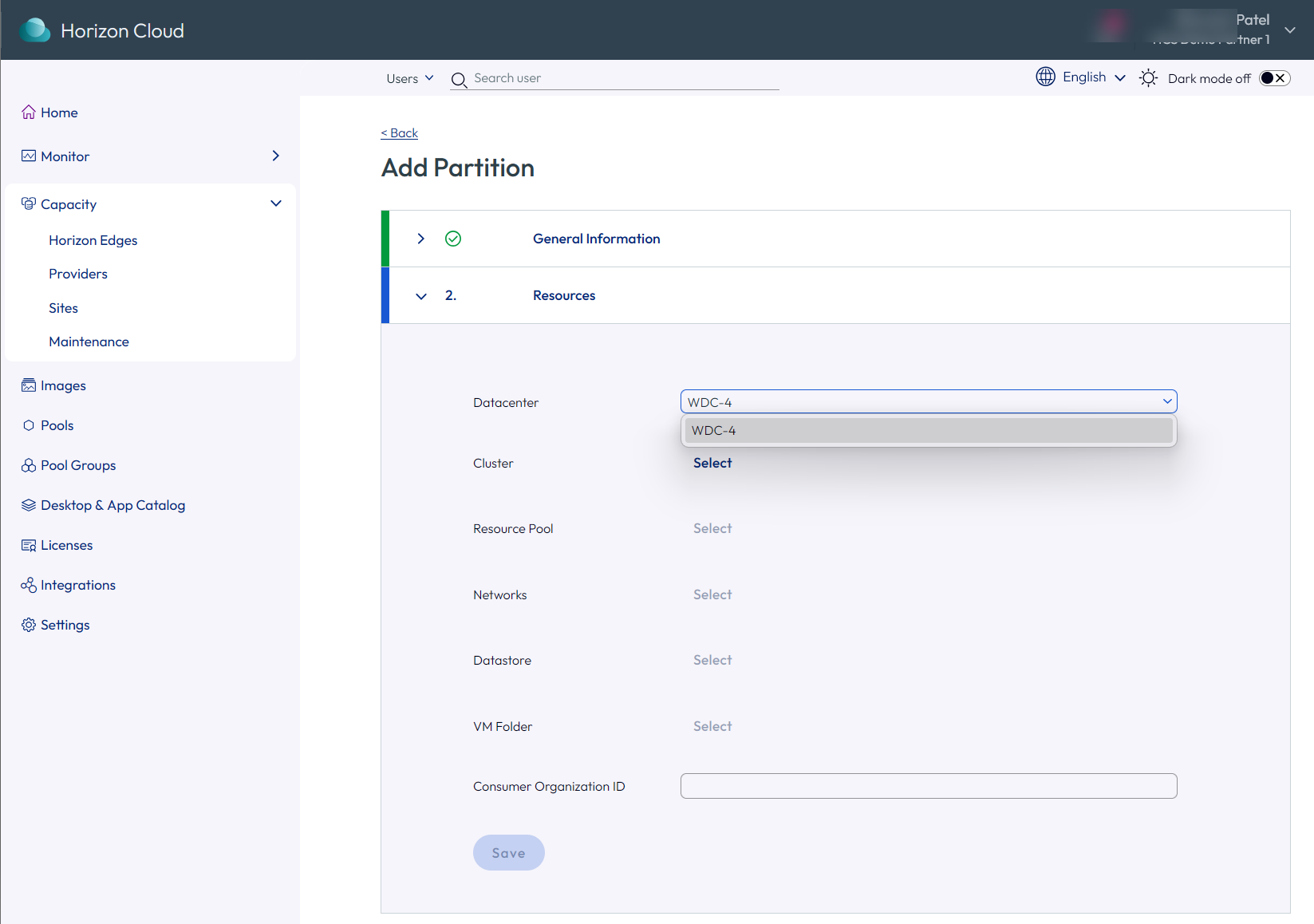Click the Settings gear icon

pos(29,625)
